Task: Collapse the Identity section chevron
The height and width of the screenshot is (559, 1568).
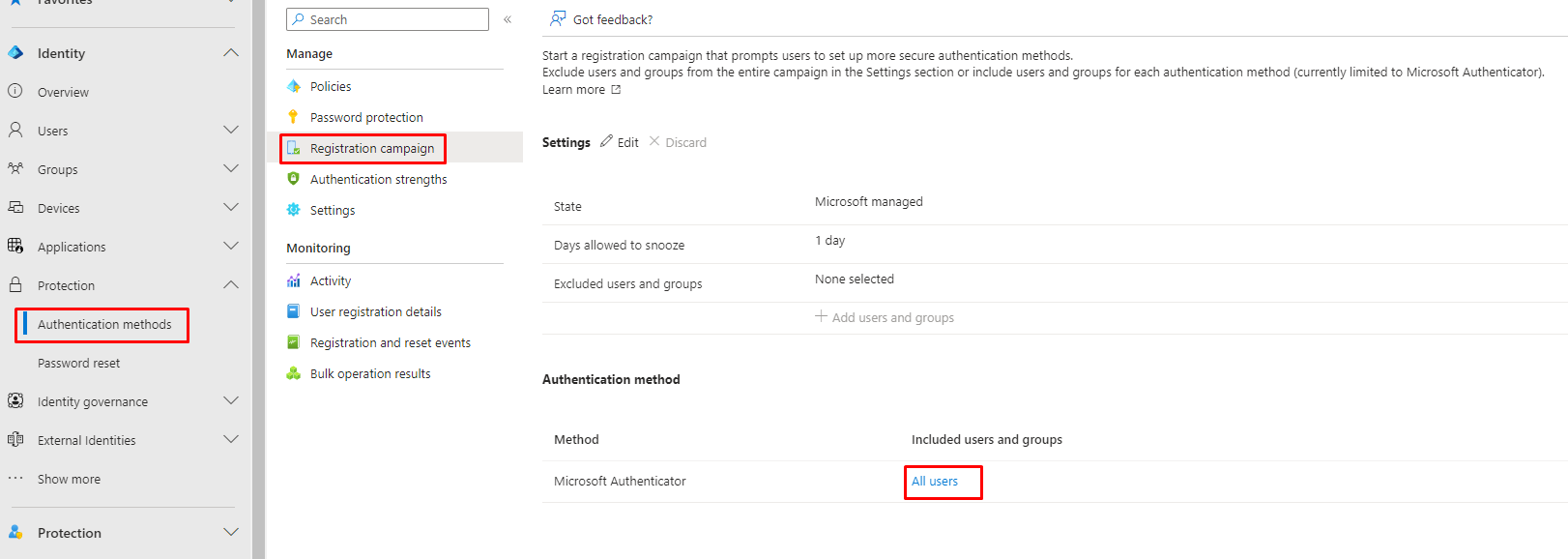Action: [231, 53]
